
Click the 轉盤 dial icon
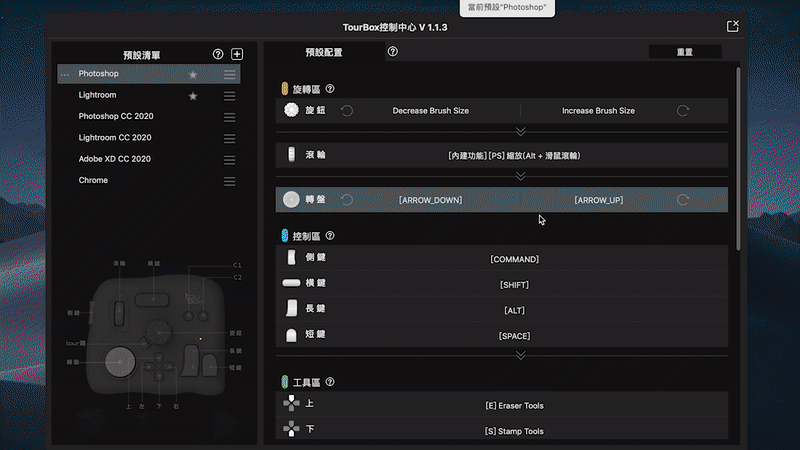pos(291,199)
